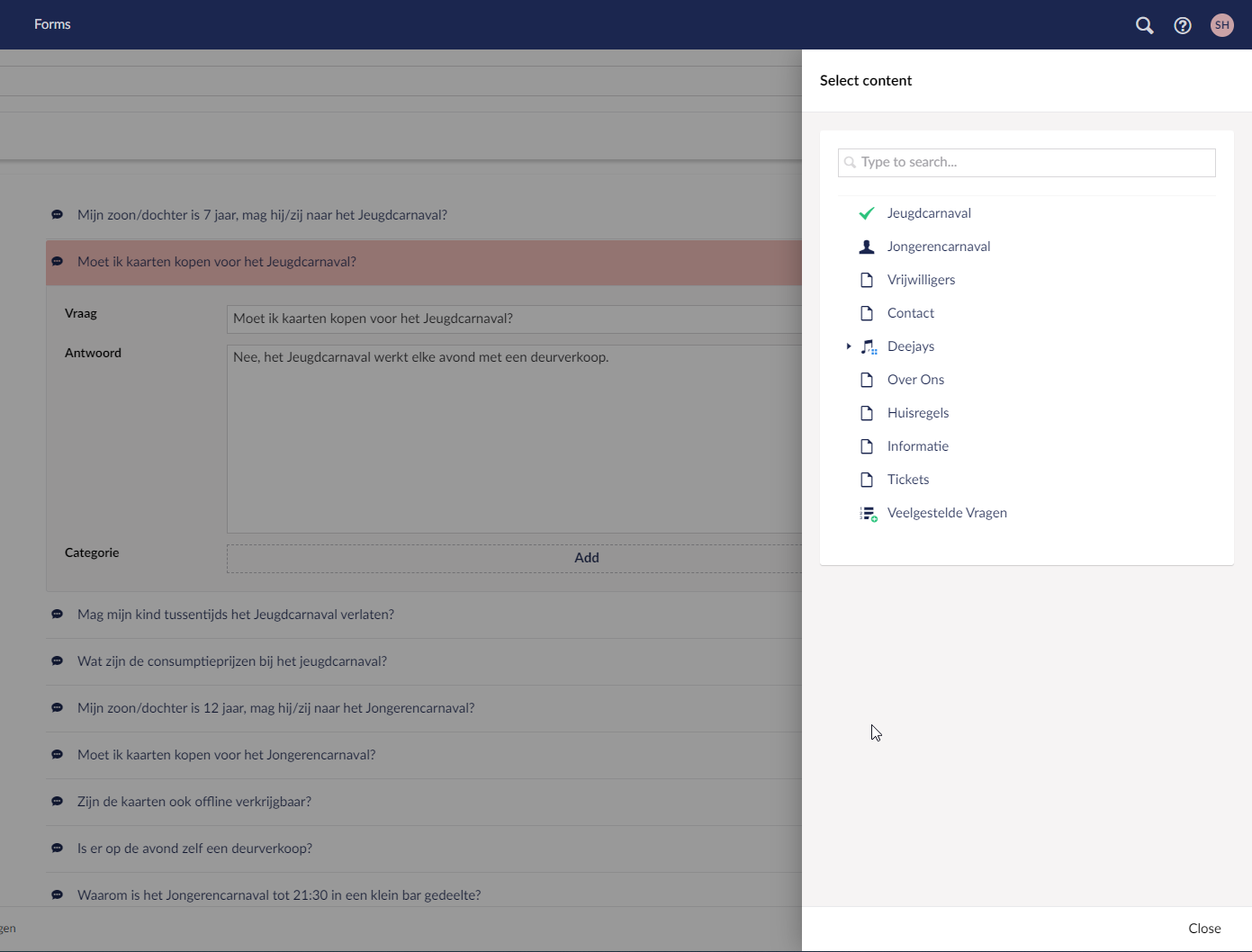The image size is (1252, 952).
Task: Click the Add button under Categorie
Action: [x=586, y=557]
